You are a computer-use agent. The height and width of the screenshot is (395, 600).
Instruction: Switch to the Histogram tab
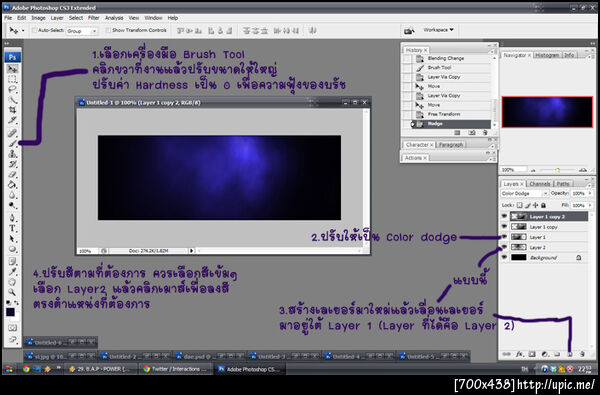click(547, 55)
